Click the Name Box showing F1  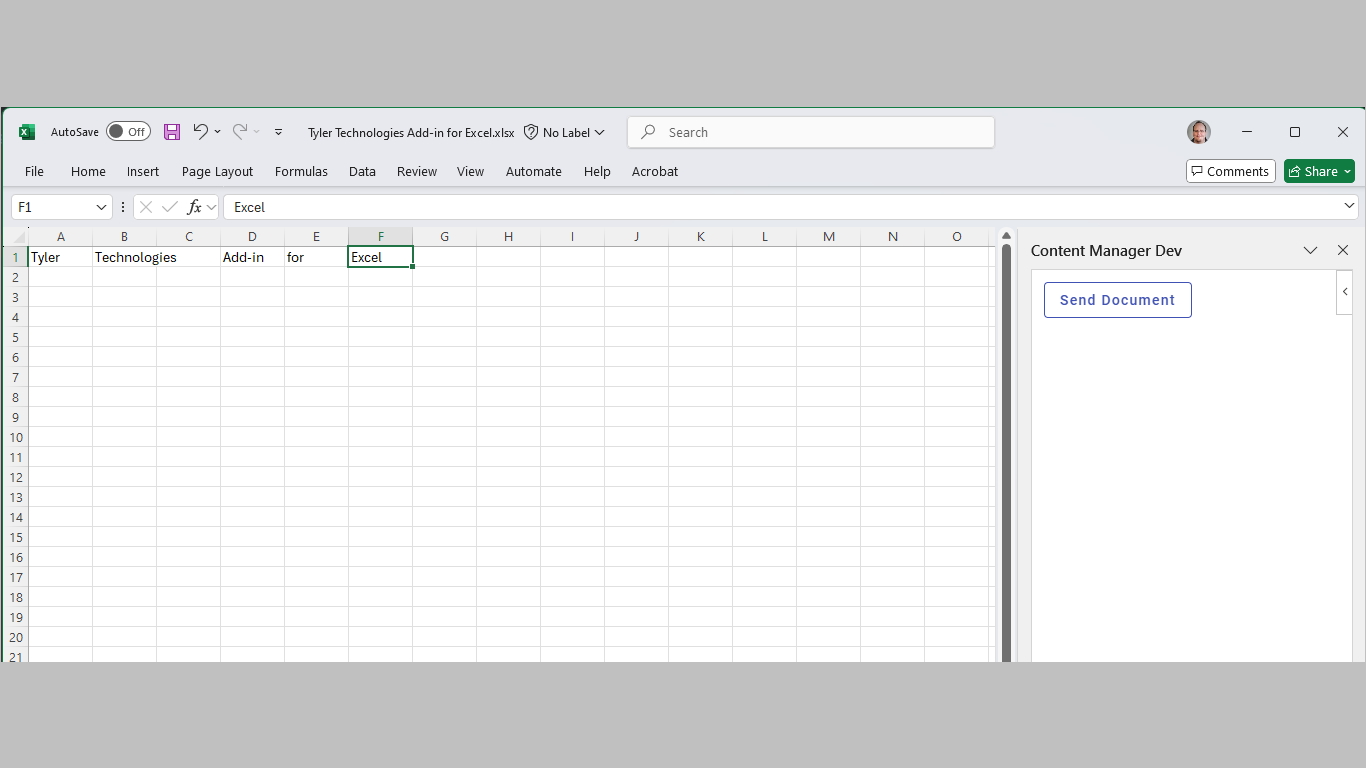pyautogui.click(x=53, y=207)
